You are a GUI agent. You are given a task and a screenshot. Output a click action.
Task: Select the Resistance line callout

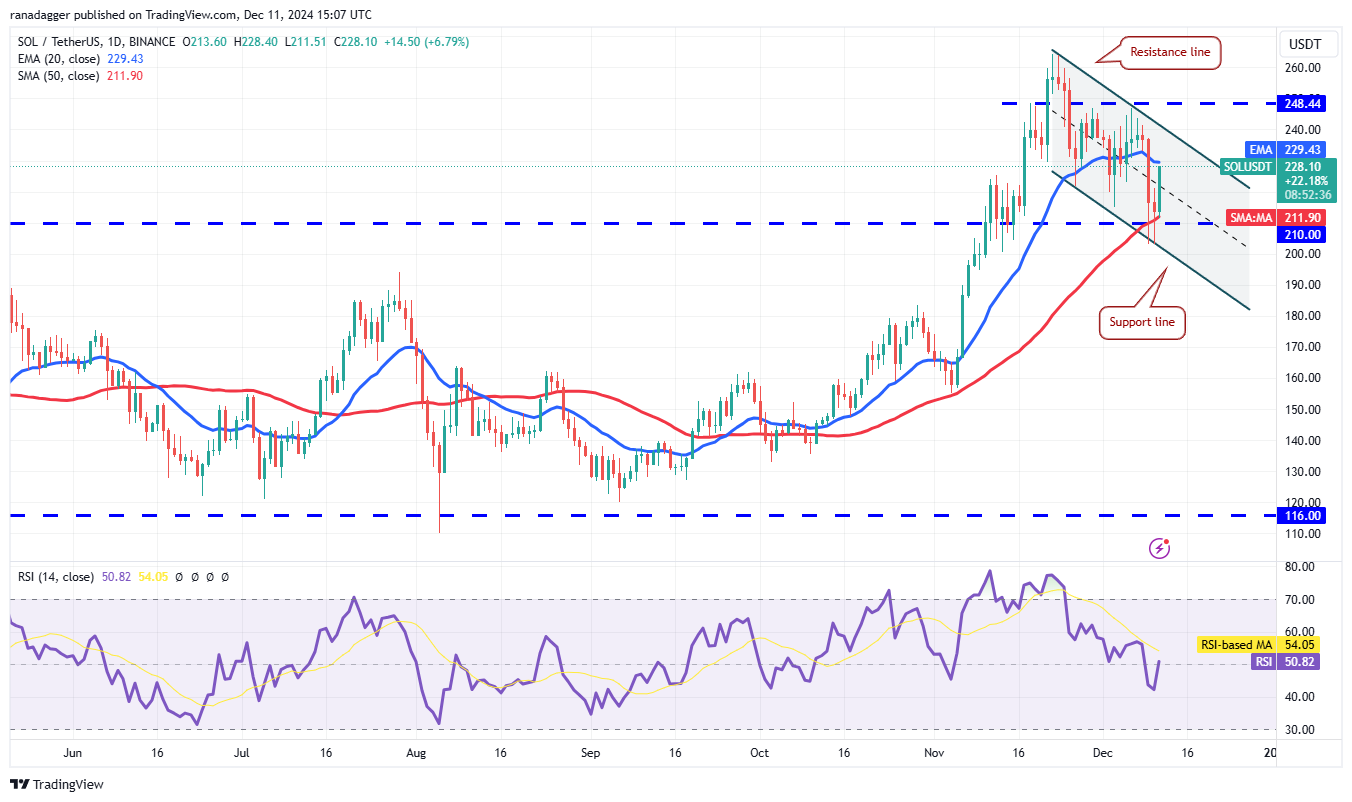click(x=1168, y=52)
